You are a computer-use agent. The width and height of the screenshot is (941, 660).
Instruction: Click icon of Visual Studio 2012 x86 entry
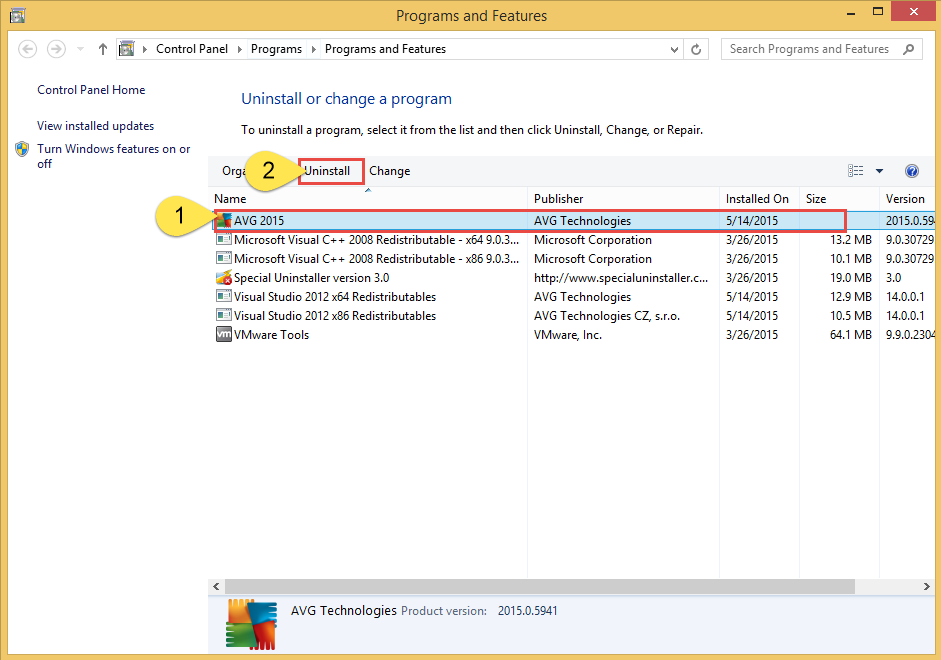pos(224,316)
